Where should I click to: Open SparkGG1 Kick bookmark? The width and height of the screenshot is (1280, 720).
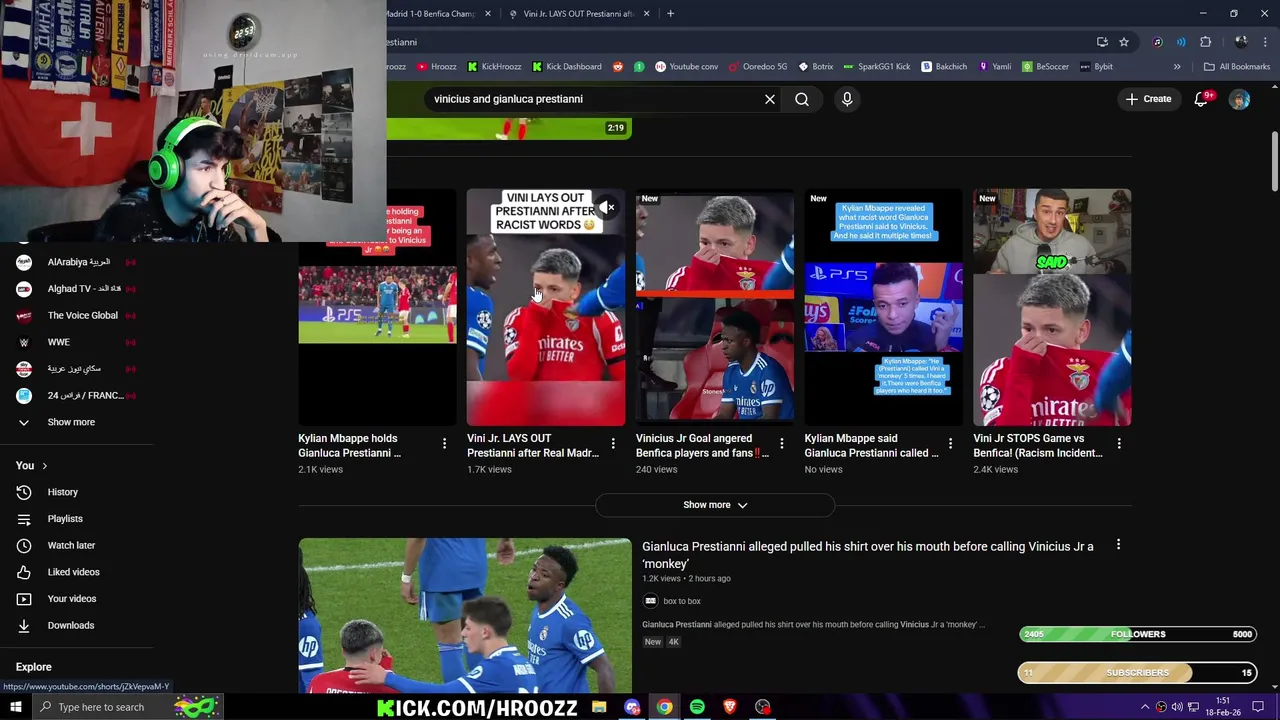[877, 67]
